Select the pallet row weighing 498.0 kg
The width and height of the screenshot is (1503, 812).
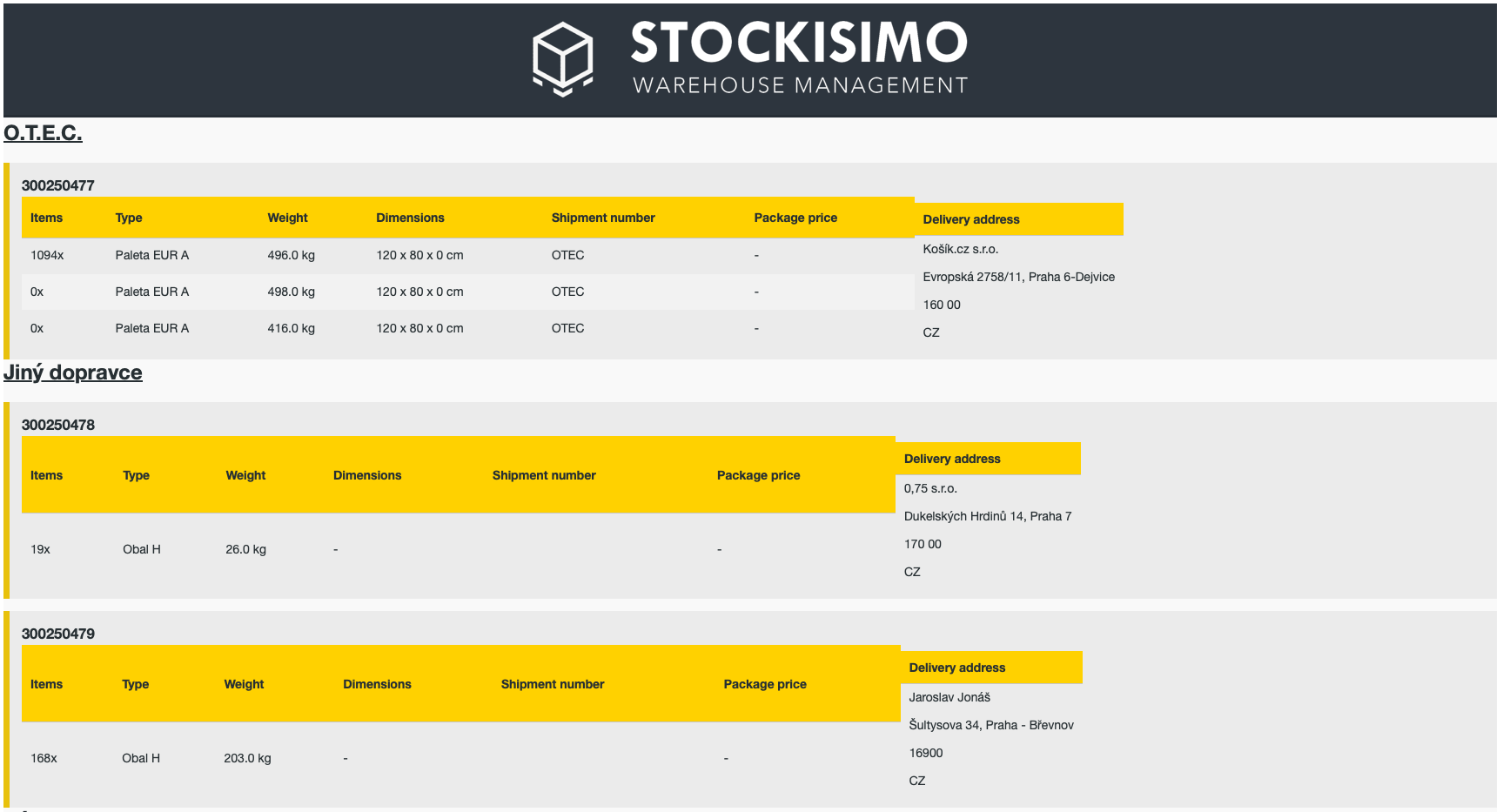[291, 292]
